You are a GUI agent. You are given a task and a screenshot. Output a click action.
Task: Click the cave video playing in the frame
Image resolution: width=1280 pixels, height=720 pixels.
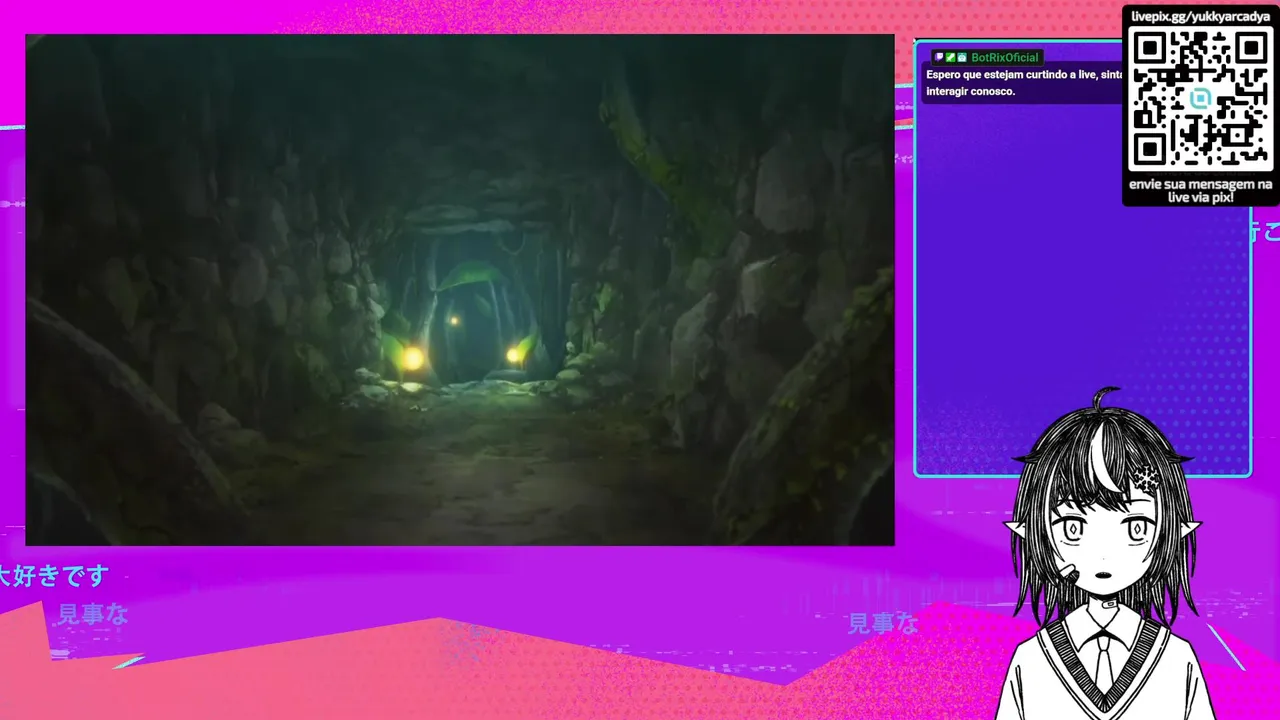point(460,290)
